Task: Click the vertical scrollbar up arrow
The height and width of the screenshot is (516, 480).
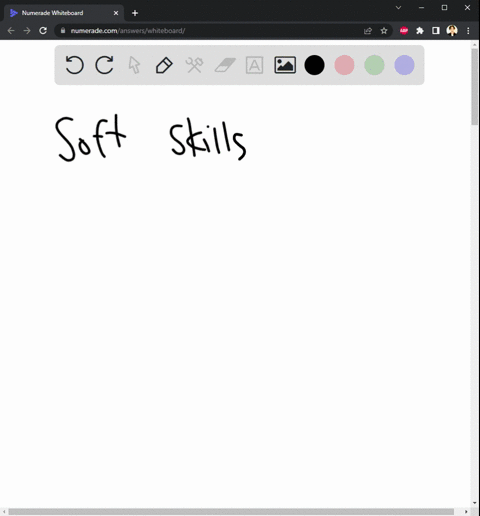Action: pos(475,44)
